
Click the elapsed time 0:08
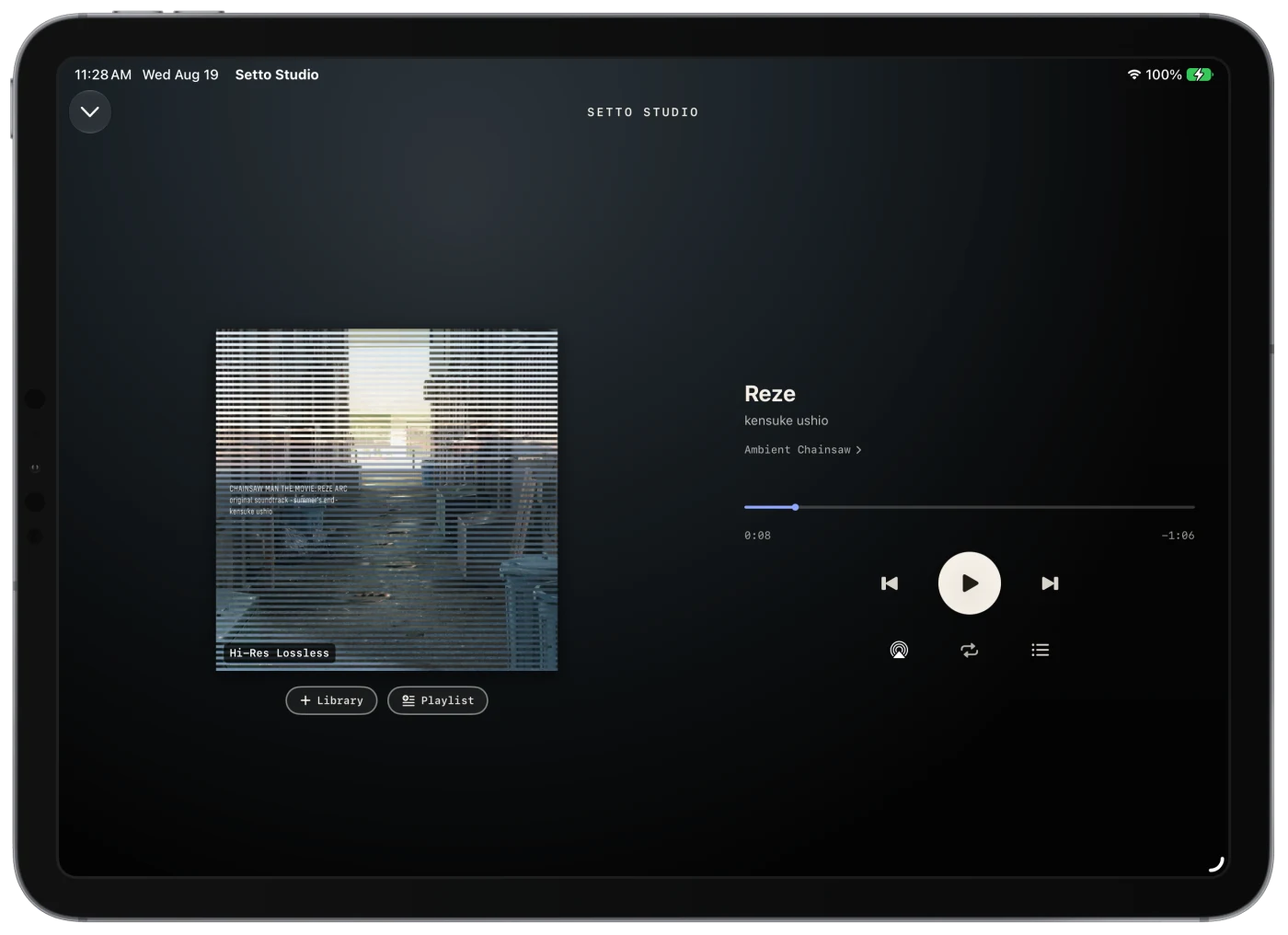[x=757, y=536]
